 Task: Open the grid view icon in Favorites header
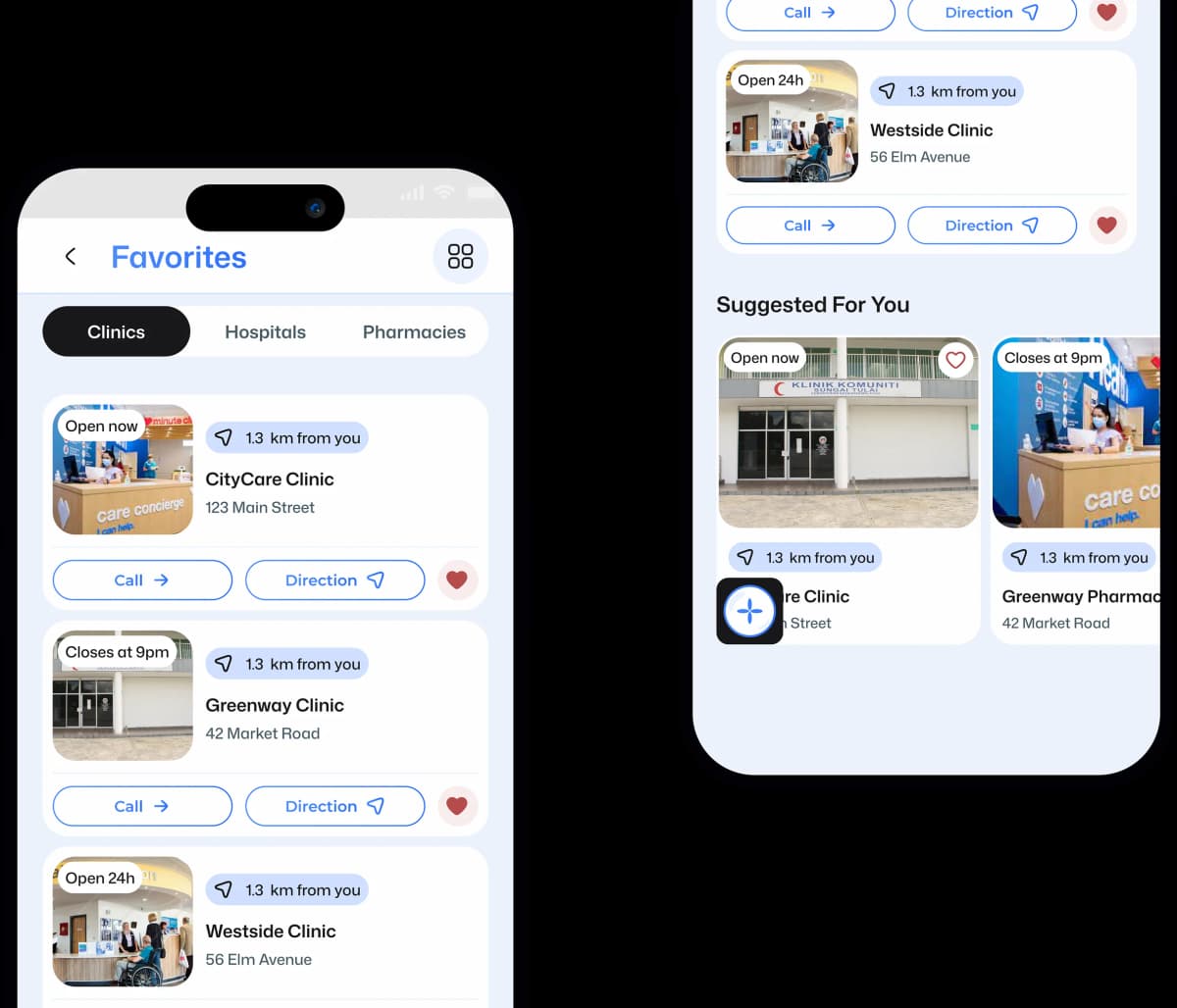460,257
